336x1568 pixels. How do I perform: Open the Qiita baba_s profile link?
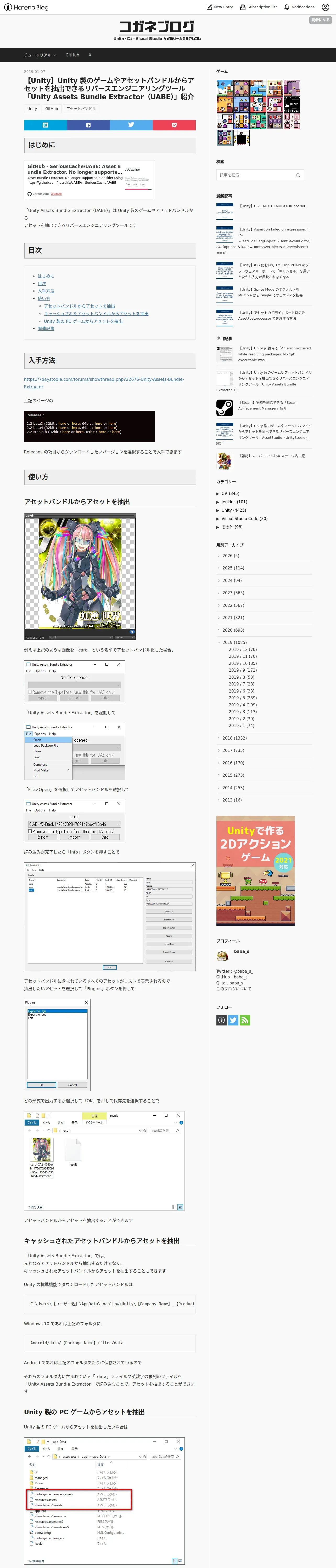tap(236, 983)
